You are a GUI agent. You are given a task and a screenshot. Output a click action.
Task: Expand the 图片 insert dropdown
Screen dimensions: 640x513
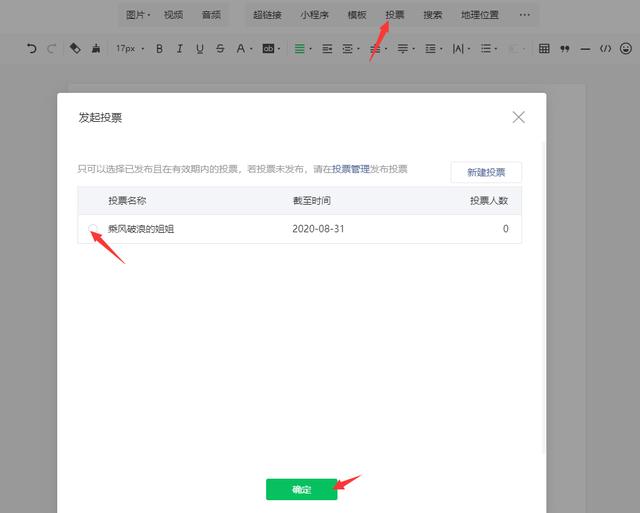click(x=138, y=15)
